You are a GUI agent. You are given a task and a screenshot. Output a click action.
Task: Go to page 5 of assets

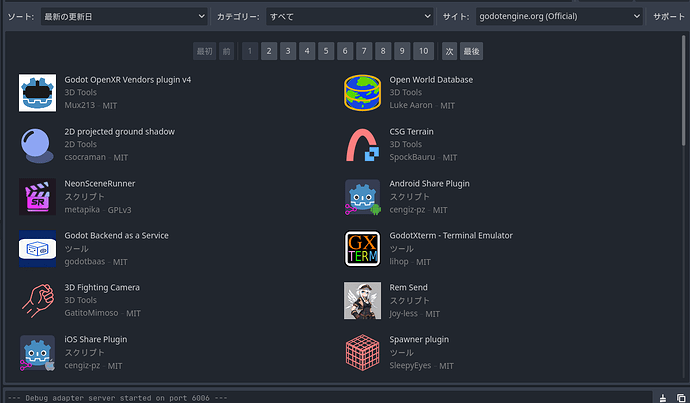(x=326, y=51)
